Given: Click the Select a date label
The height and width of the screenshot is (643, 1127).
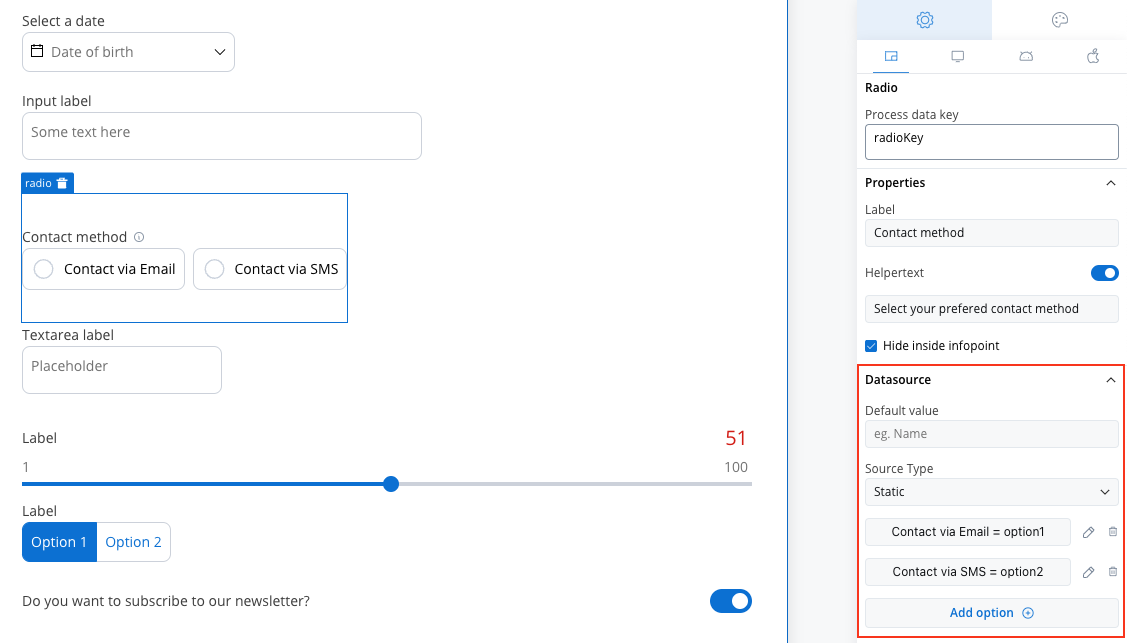Looking at the screenshot, I should click(x=63, y=21).
